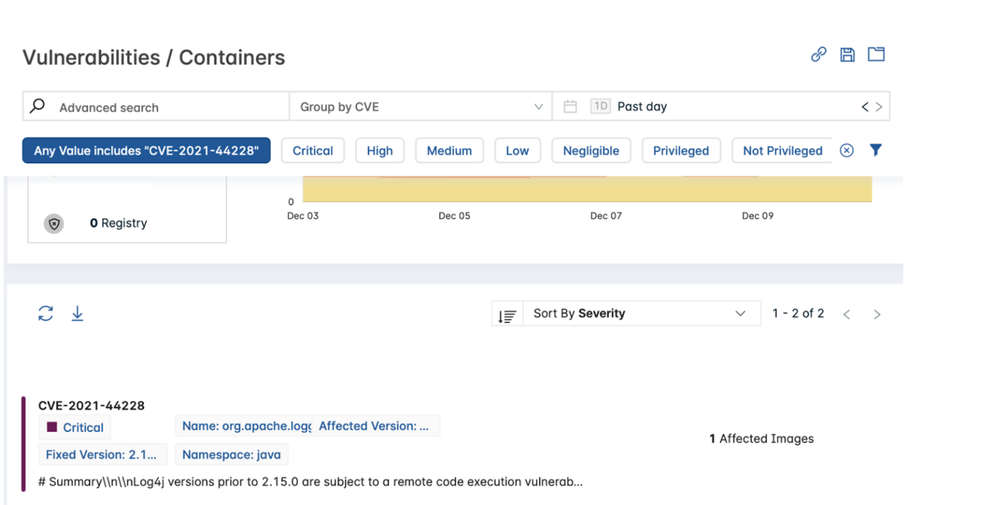
Task: Clear filters with the circled X icon
Action: 847,151
